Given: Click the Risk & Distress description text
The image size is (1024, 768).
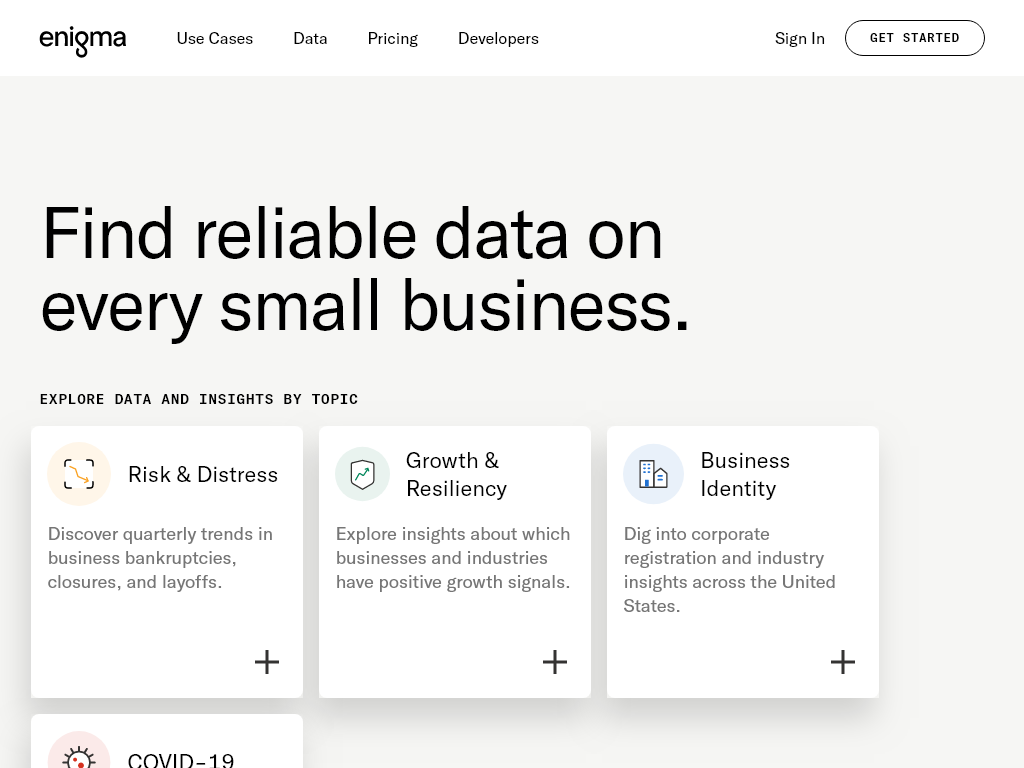Looking at the screenshot, I should [160, 557].
